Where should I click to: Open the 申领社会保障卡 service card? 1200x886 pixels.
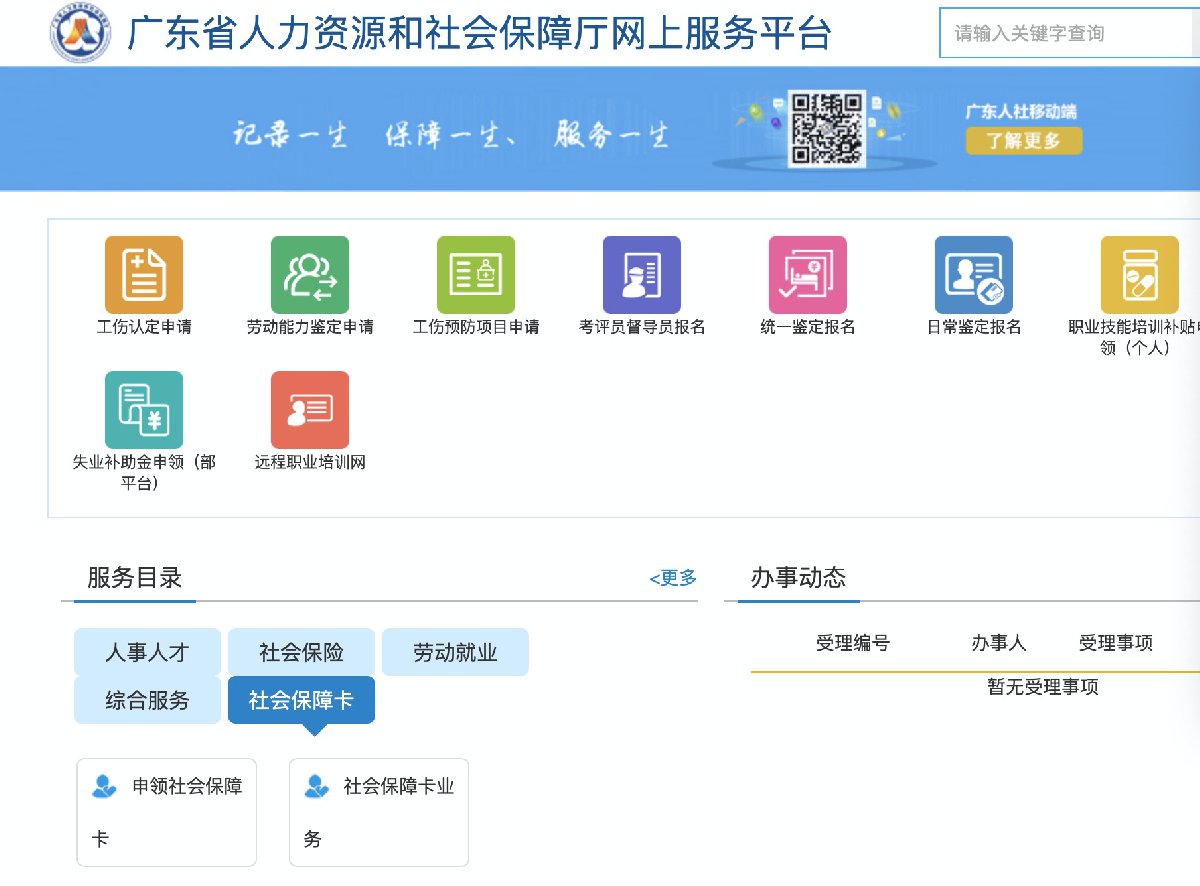pos(167,812)
